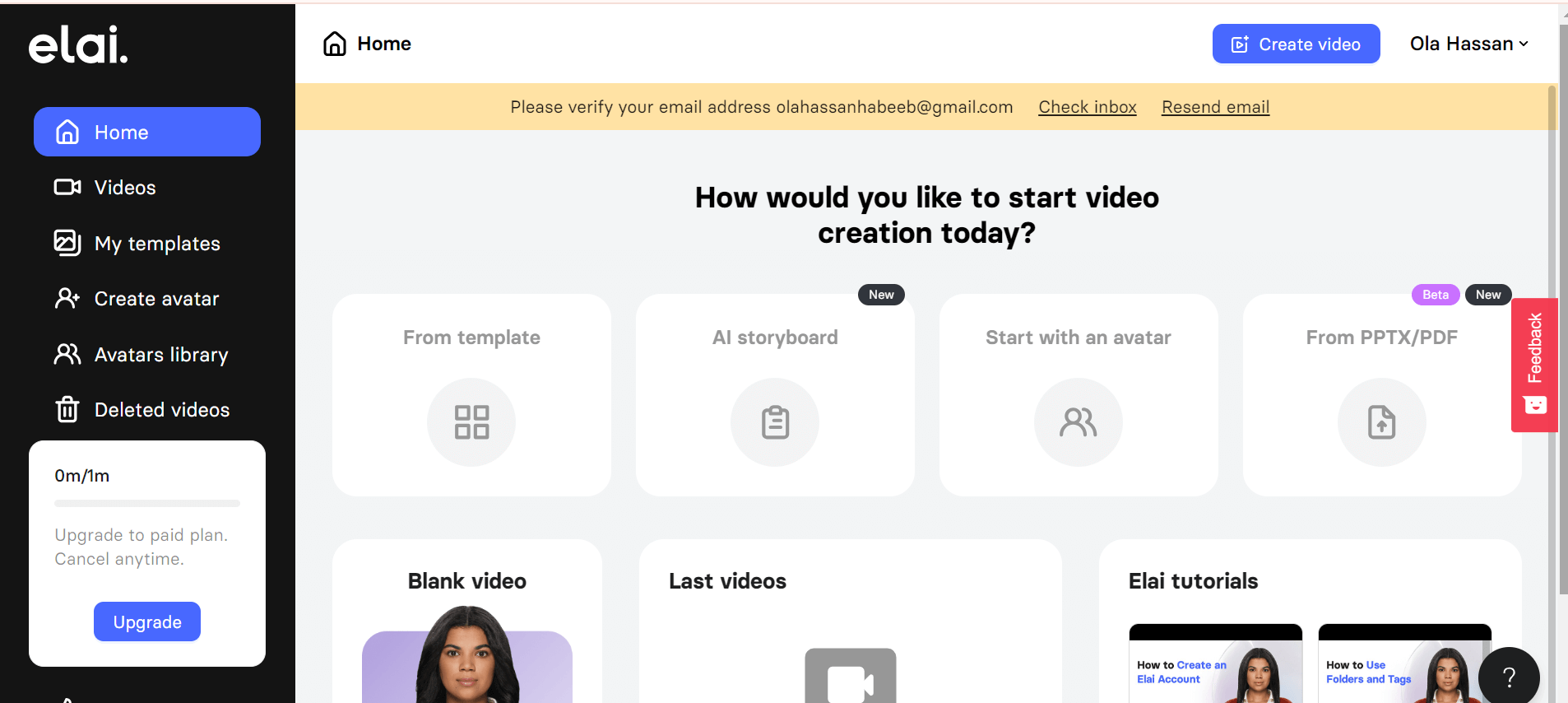Choose the From PPTX/PDF upload icon
The image size is (1568, 703).
(x=1382, y=422)
